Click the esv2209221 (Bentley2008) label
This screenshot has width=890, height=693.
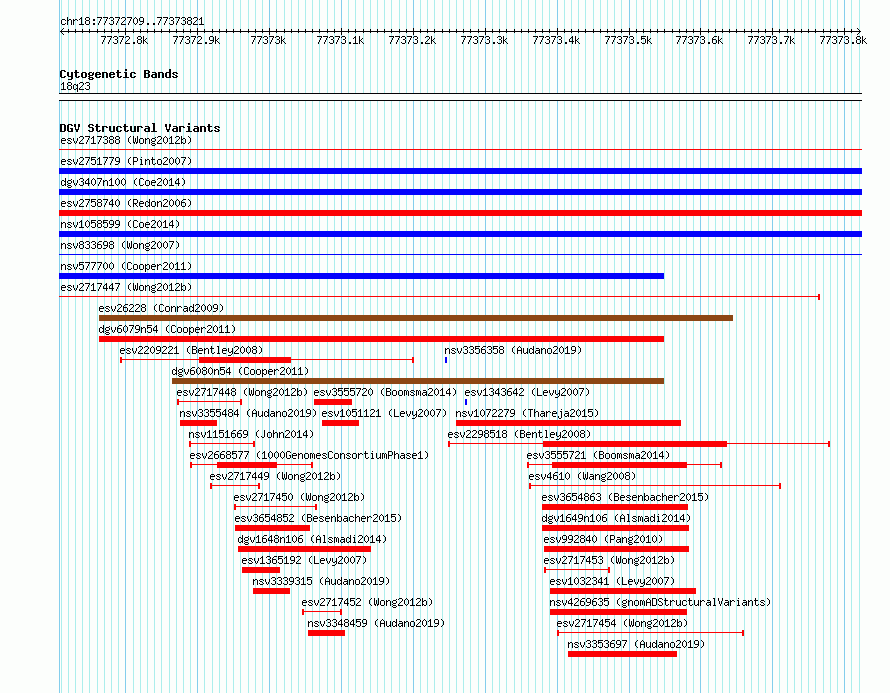pos(191,350)
